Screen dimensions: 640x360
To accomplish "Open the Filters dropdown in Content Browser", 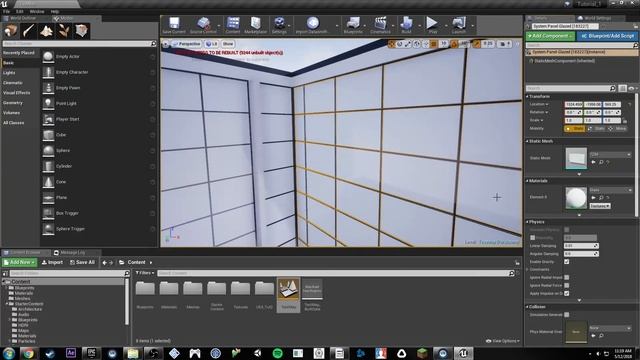I will 145,273.
